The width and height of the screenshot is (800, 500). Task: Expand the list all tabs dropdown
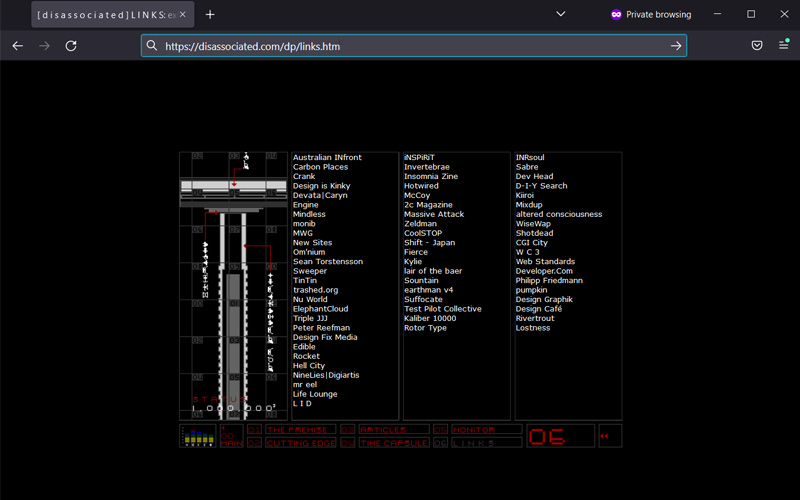pos(561,14)
